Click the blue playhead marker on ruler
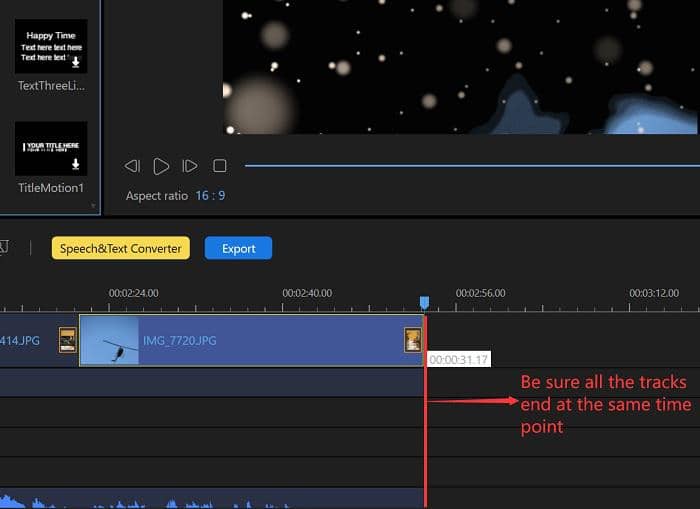This screenshot has width=700, height=509. 424,302
